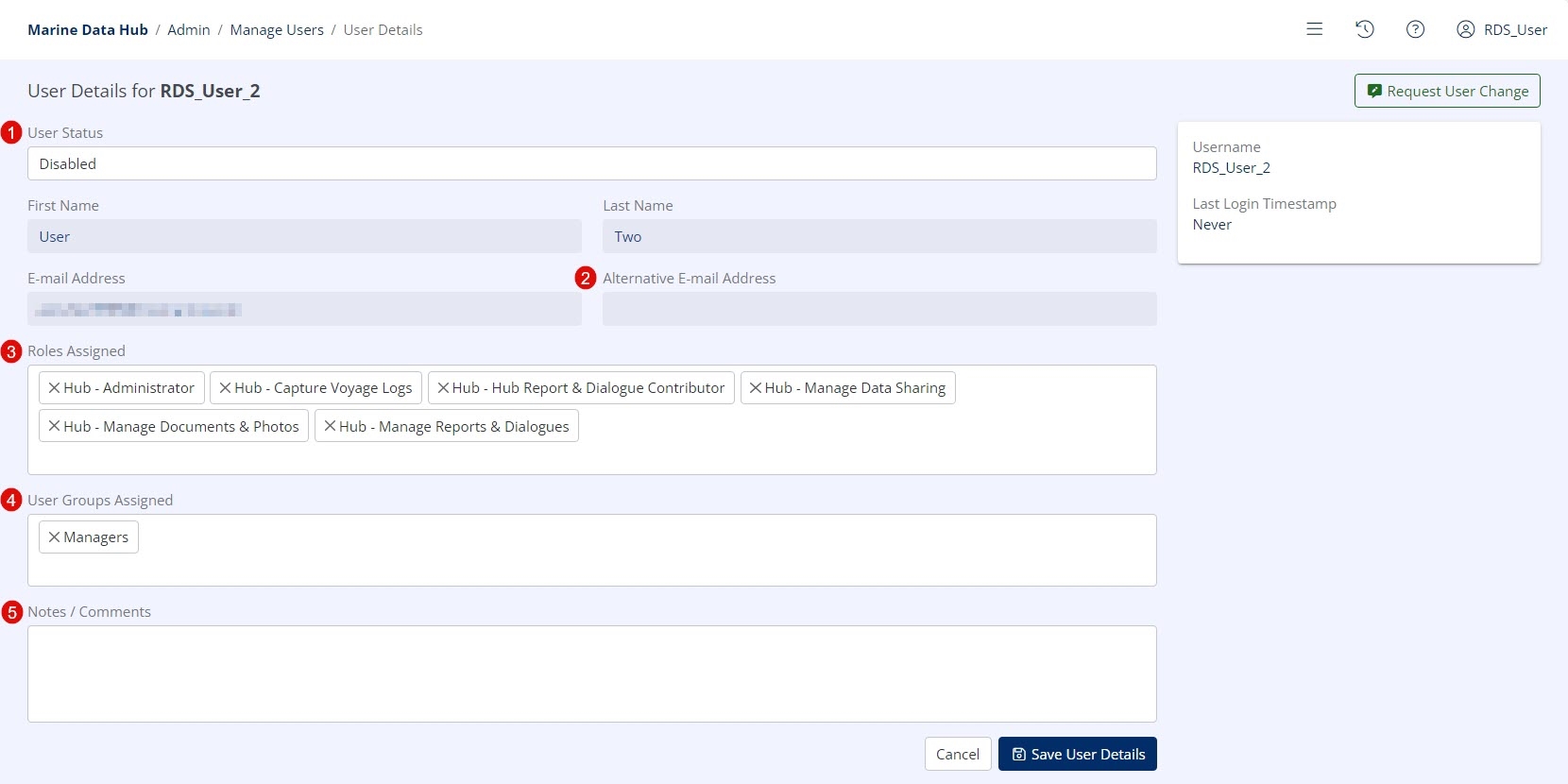Navigate to Admin breadcrumb
Image resolution: width=1568 pixels, height=784 pixels.
coord(189,30)
